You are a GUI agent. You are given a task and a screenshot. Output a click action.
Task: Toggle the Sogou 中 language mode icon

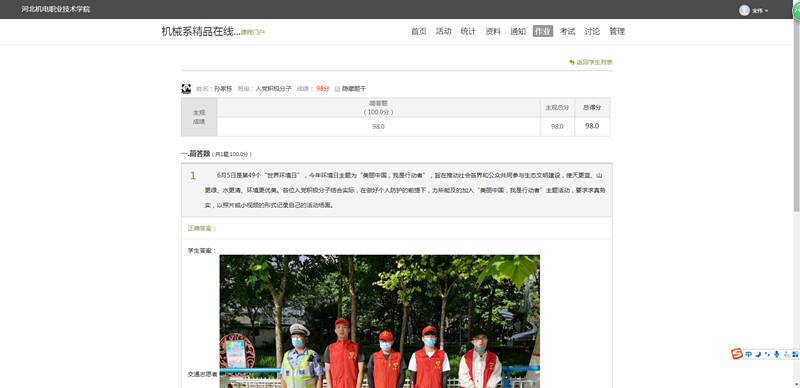748,354
